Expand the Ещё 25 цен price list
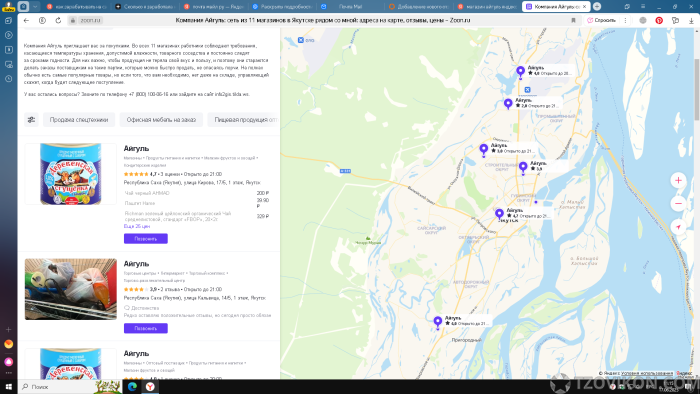700x394 pixels. pos(137,227)
